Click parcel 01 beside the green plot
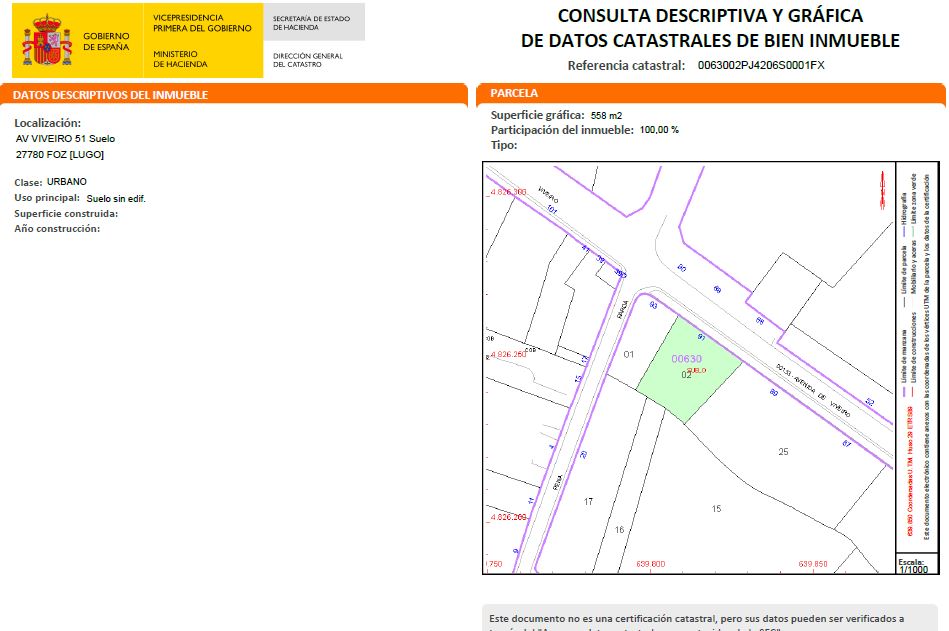This screenshot has width=949, height=631. coord(629,355)
